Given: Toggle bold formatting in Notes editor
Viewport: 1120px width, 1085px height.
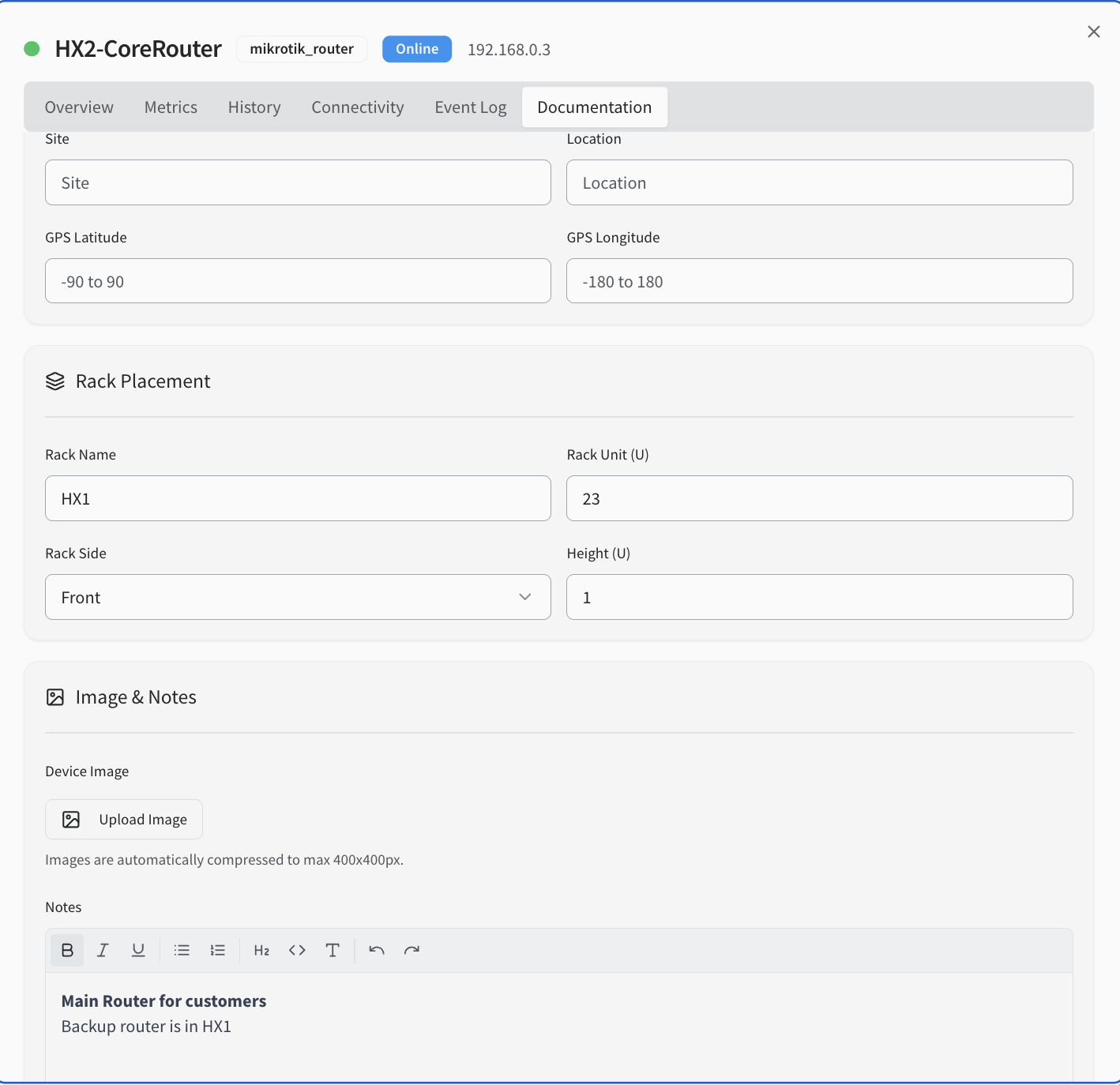Looking at the screenshot, I should pyautogui.click(x=67, y=950).
